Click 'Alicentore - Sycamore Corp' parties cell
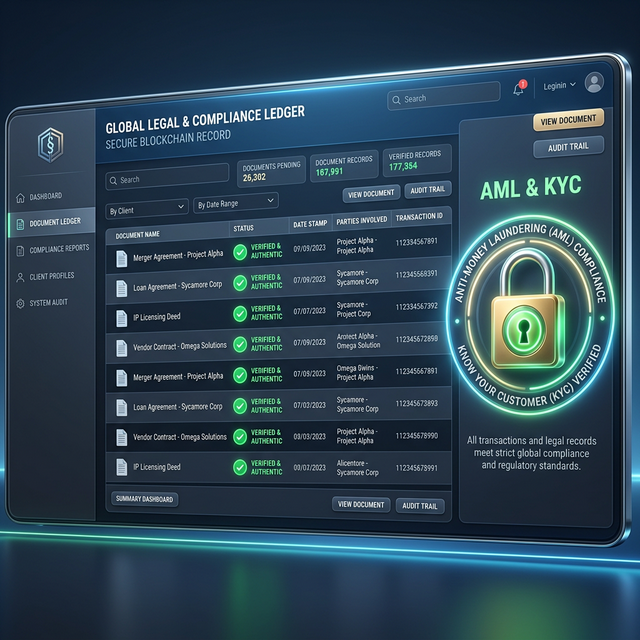Viewport: 640px width, 640px height. [358, 468]
